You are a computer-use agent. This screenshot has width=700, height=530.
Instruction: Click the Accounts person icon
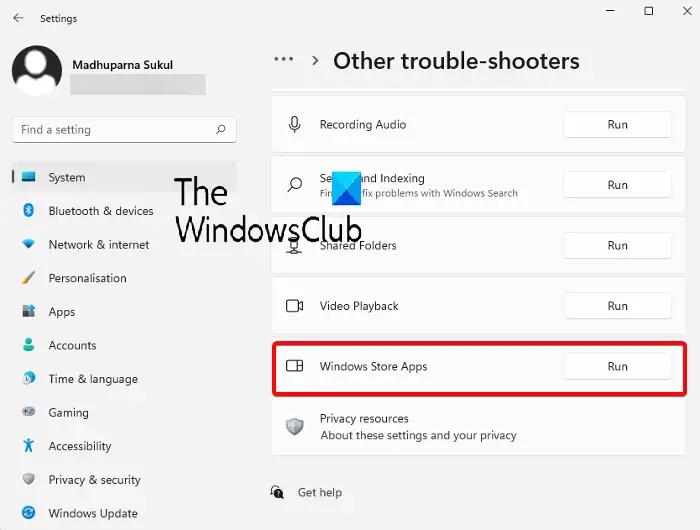pos(29,345)
